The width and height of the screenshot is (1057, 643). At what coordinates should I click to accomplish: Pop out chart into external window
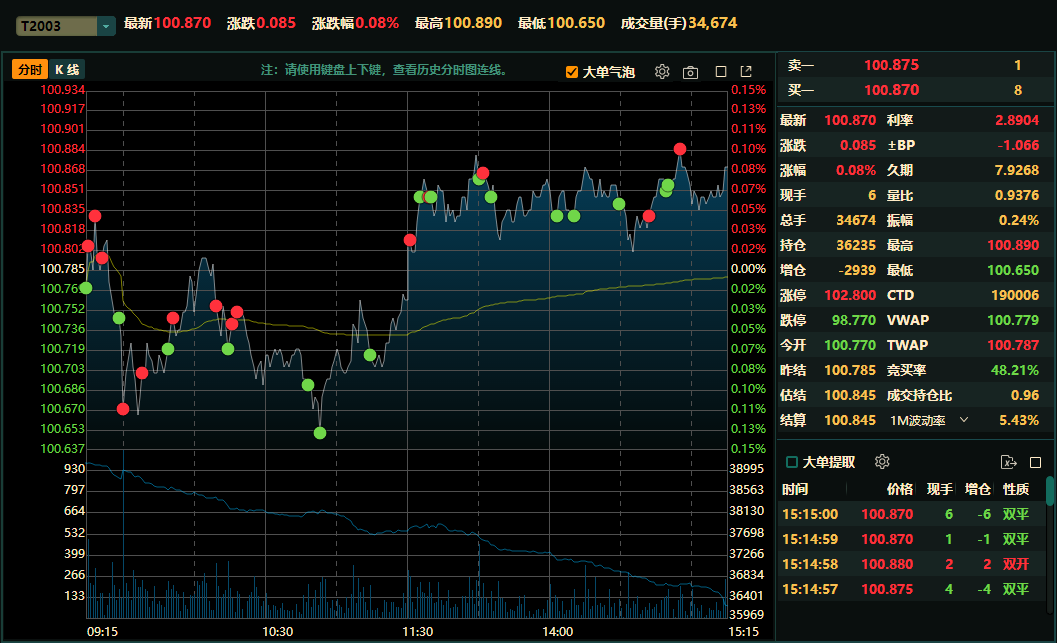pyautogui.click(x=746, y=71)
